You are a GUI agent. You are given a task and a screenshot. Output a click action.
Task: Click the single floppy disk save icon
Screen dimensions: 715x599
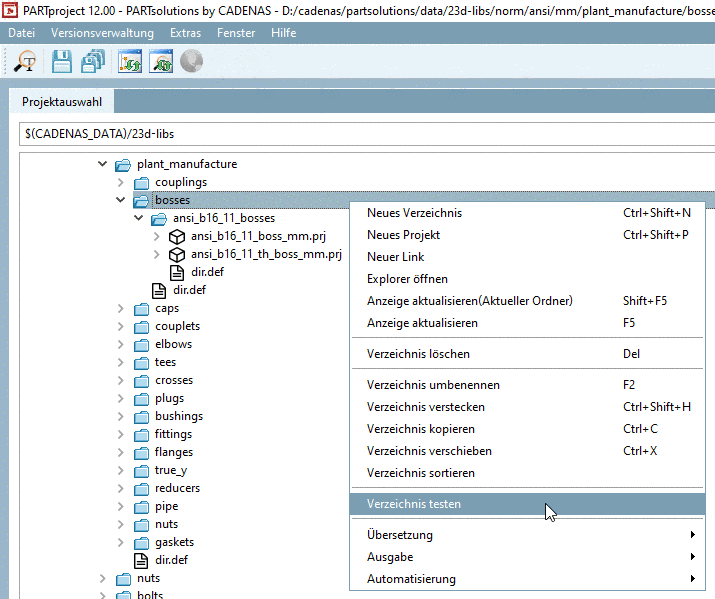point(62,62)
